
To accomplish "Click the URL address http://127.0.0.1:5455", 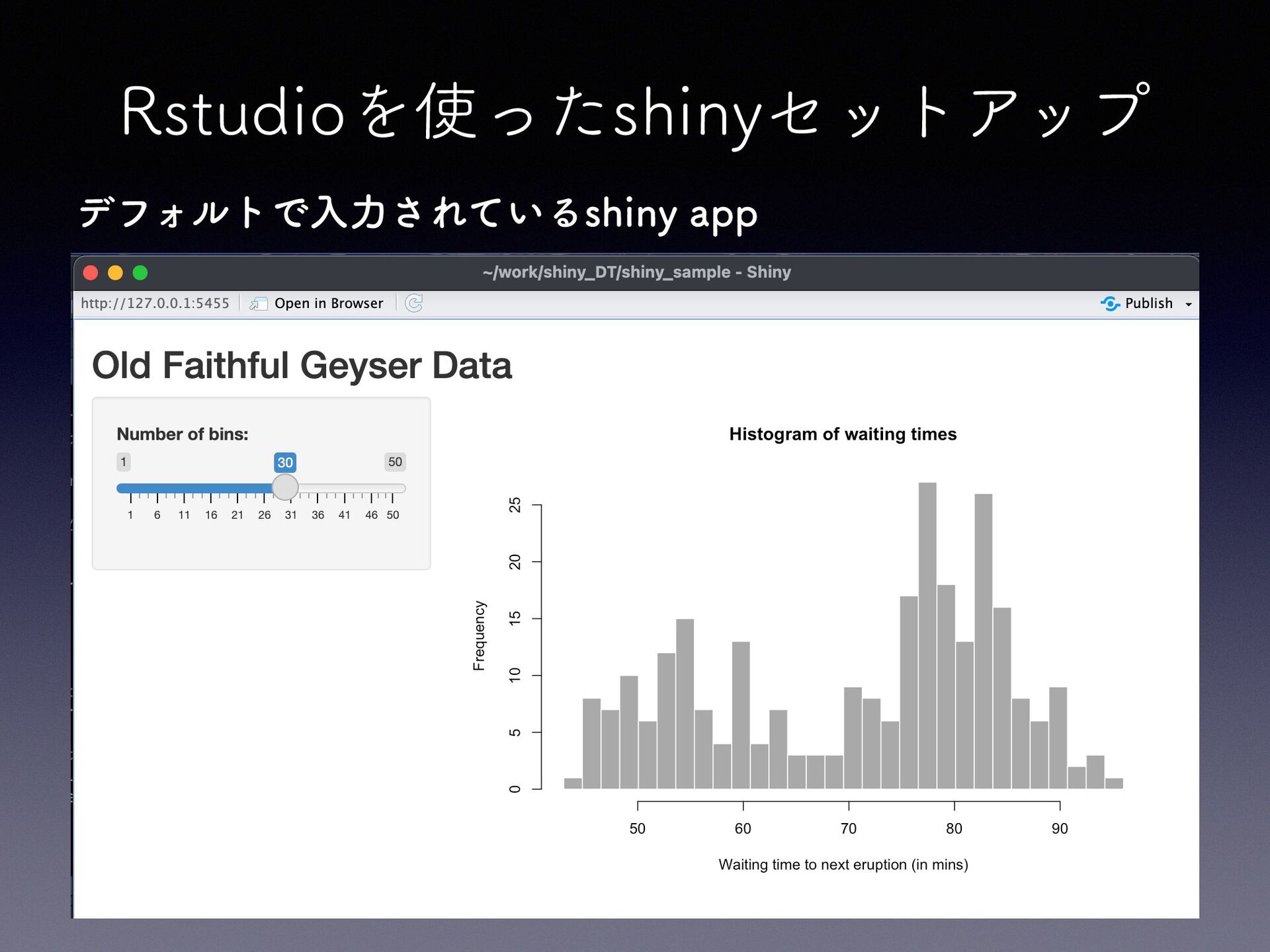I will [155, 303].
